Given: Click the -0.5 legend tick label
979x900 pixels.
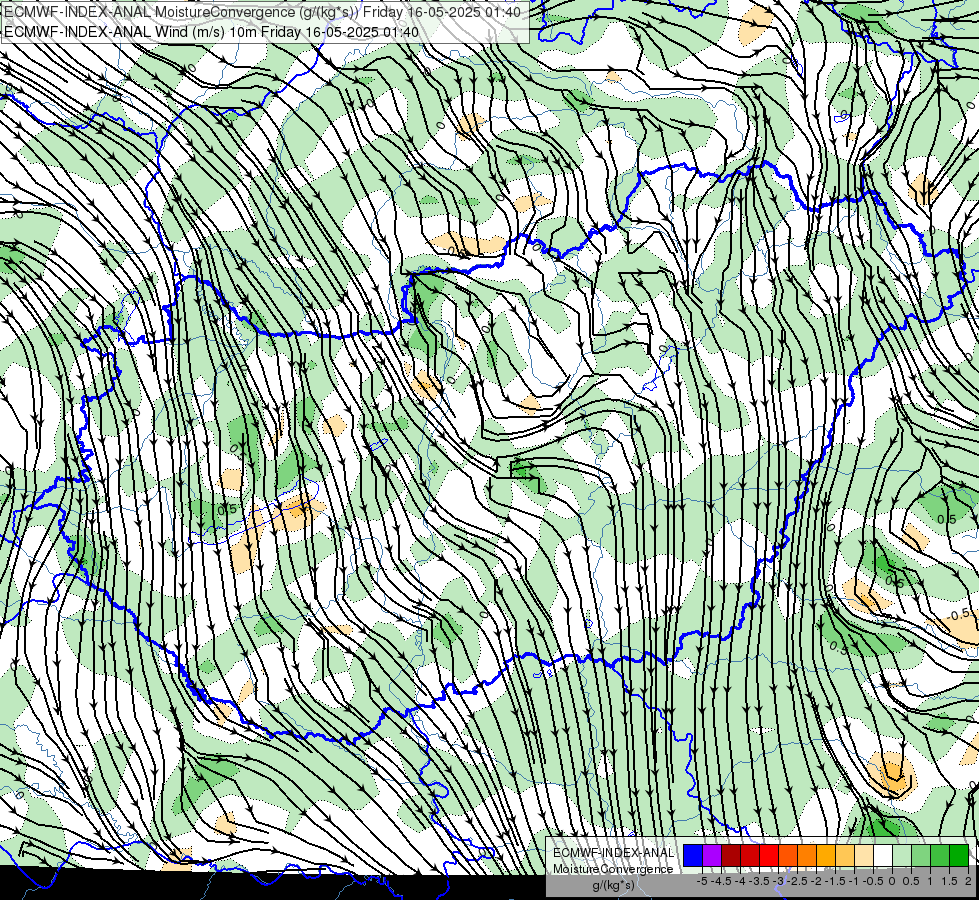Looking at the screenshot, I should point(873,881).
